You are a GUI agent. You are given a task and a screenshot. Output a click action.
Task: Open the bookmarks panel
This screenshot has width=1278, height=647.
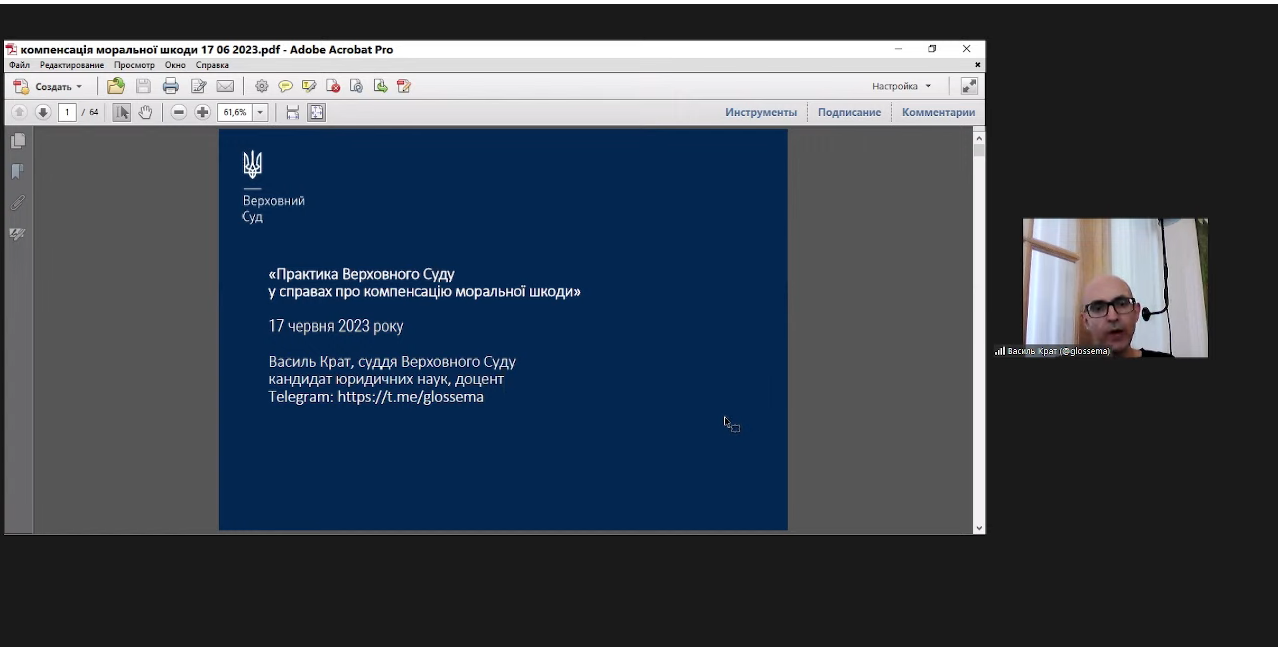(x=17, y=172)
